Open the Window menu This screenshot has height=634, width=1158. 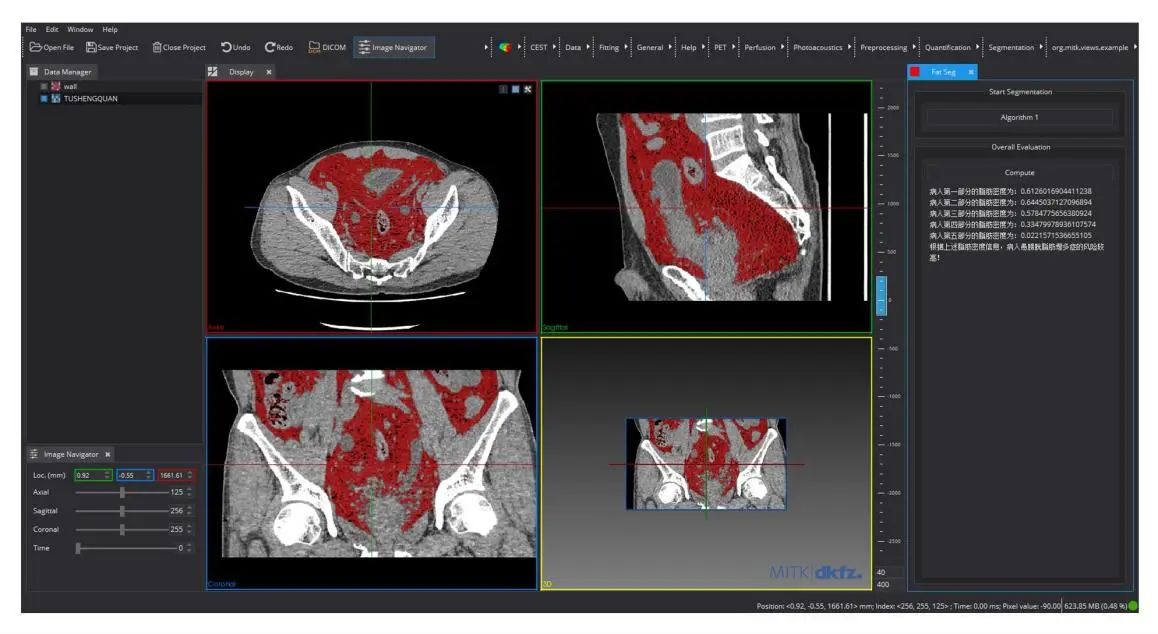click(x=80, y=29)
